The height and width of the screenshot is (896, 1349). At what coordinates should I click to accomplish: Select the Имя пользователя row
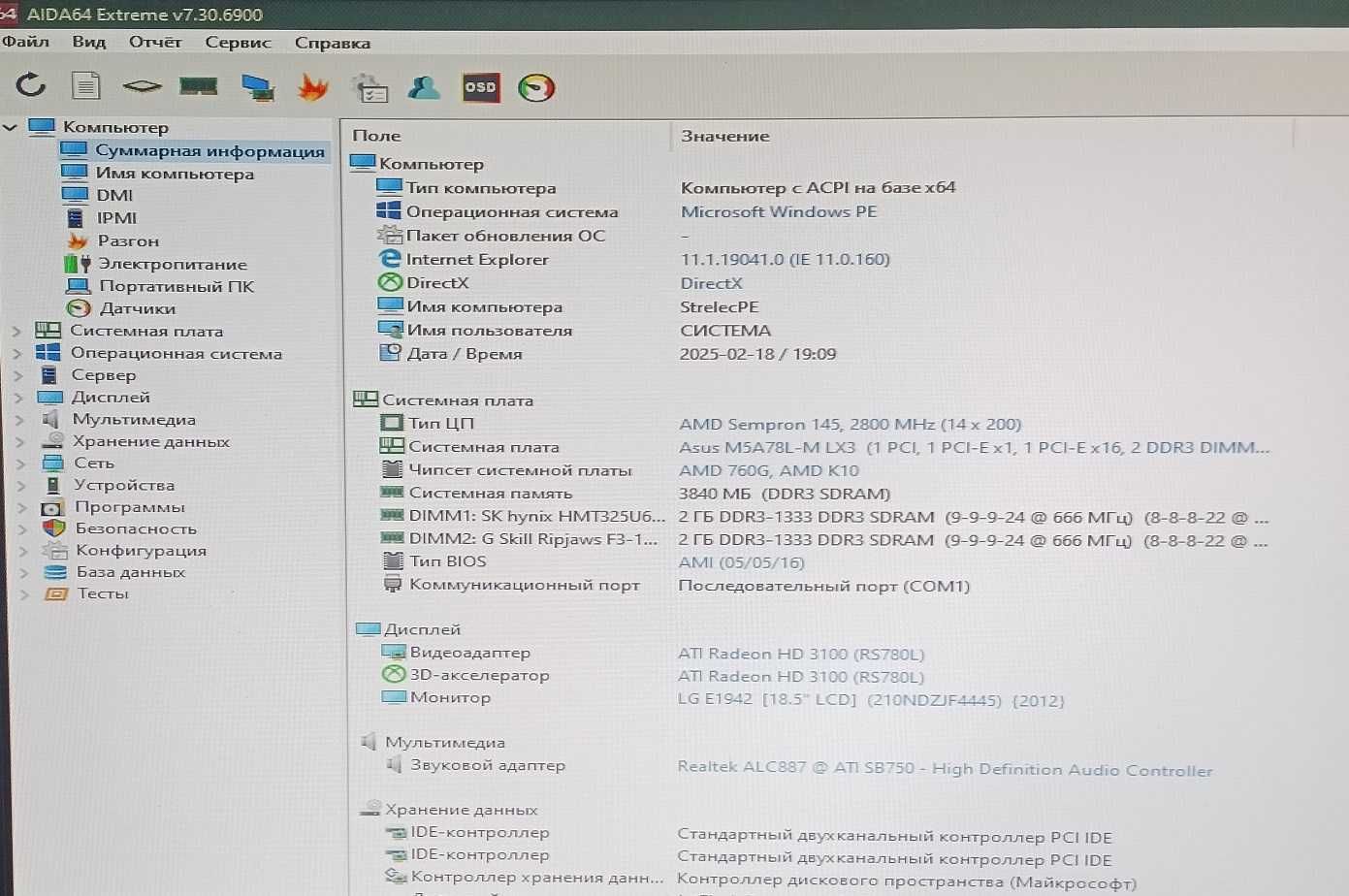coord(574,331)
